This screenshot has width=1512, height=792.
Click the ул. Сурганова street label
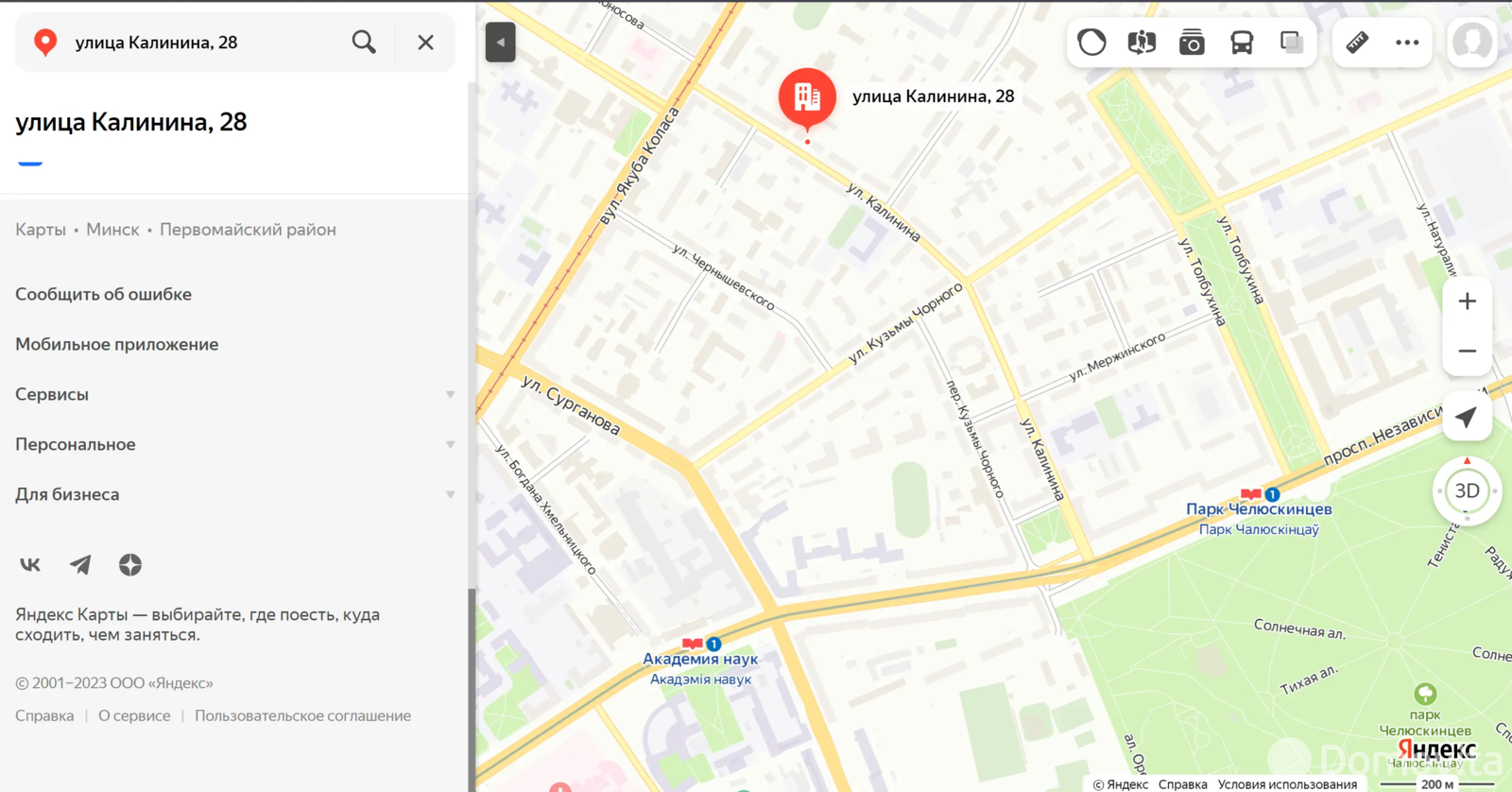tap(571, 405)
